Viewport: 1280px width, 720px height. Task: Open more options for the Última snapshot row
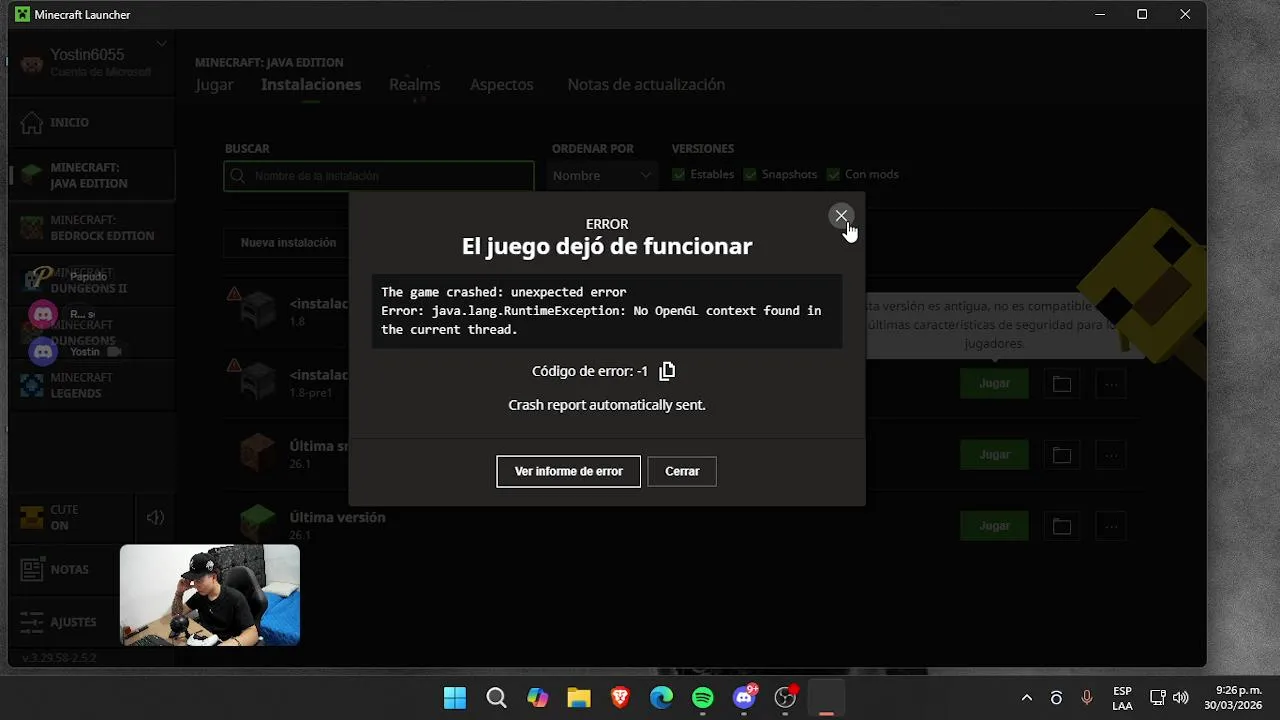[x=1111, y=455]
